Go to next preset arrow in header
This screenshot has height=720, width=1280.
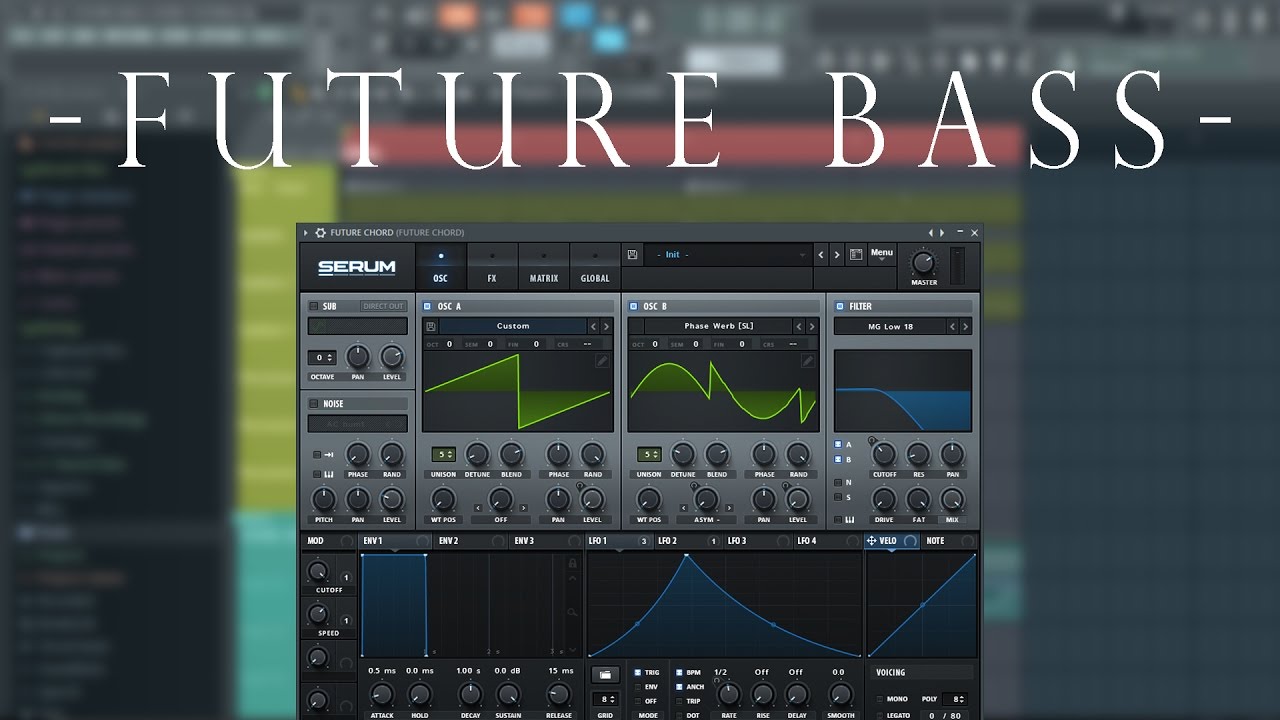coord(837,255)
